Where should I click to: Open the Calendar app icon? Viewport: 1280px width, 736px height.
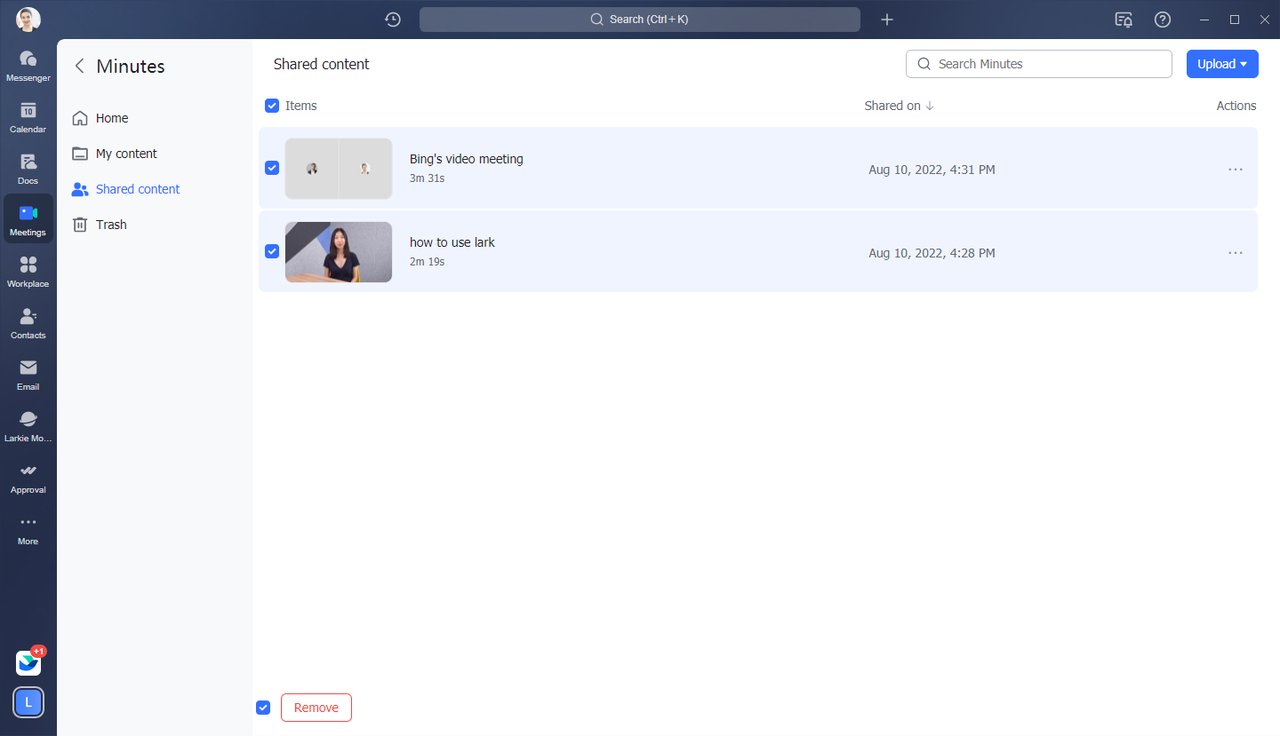click(28, 116)
